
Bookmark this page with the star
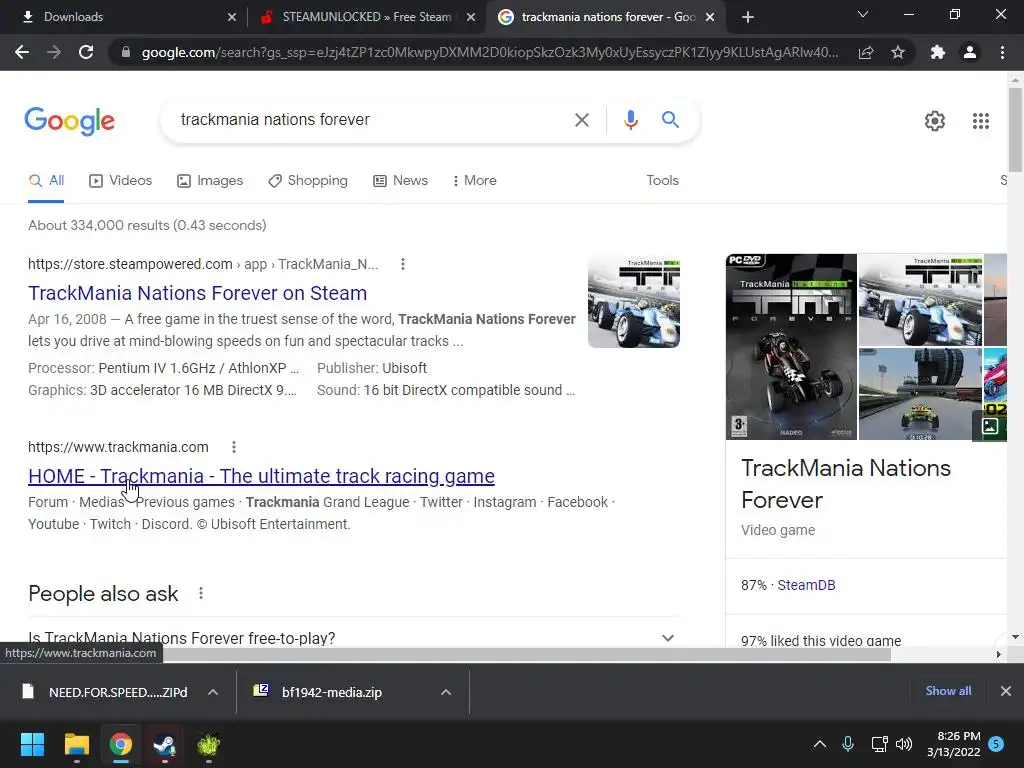point(898,52)
